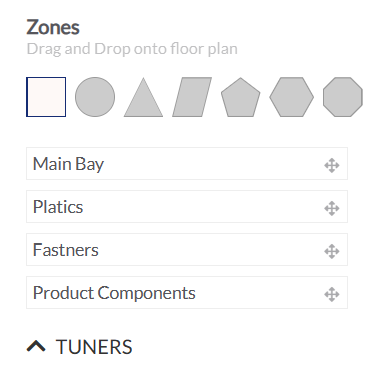The width and height of the screenshot is (375, 386).
Task: Click the Drag and Drop hint text
Action: pyautogui.click(x=132, y=49)
